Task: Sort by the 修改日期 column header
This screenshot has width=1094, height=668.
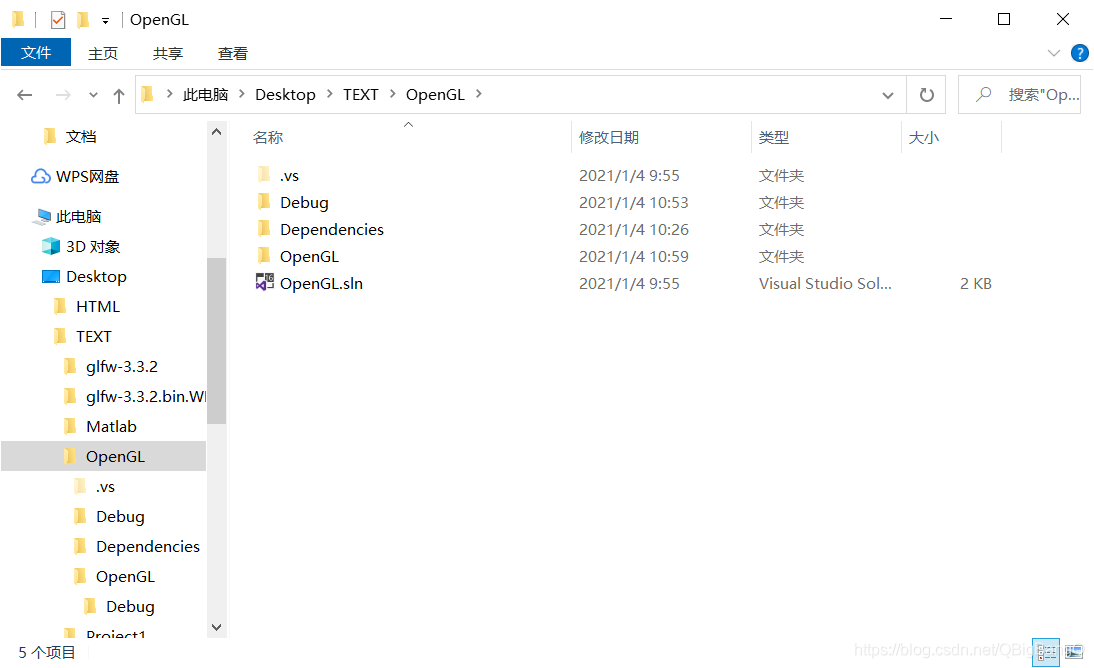Action: tap(608, 138)
